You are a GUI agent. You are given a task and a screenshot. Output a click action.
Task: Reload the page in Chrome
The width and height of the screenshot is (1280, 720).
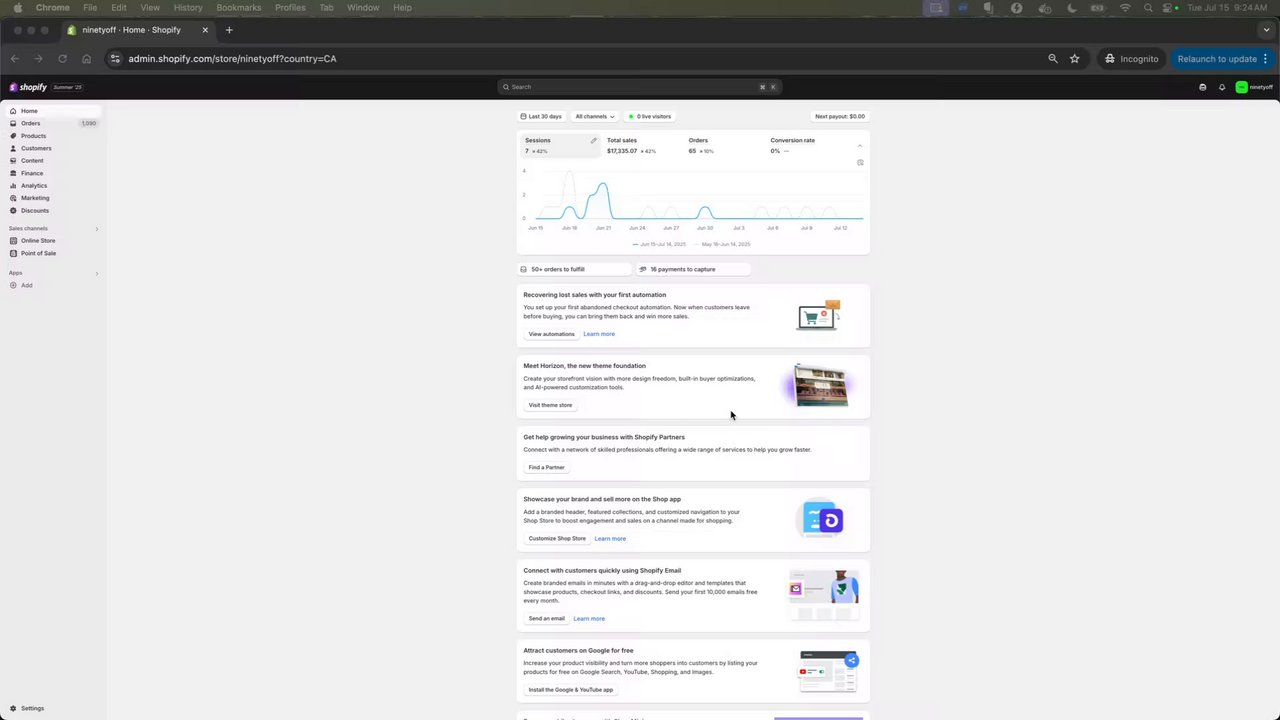pyautogui.click(x=62, y=59)
